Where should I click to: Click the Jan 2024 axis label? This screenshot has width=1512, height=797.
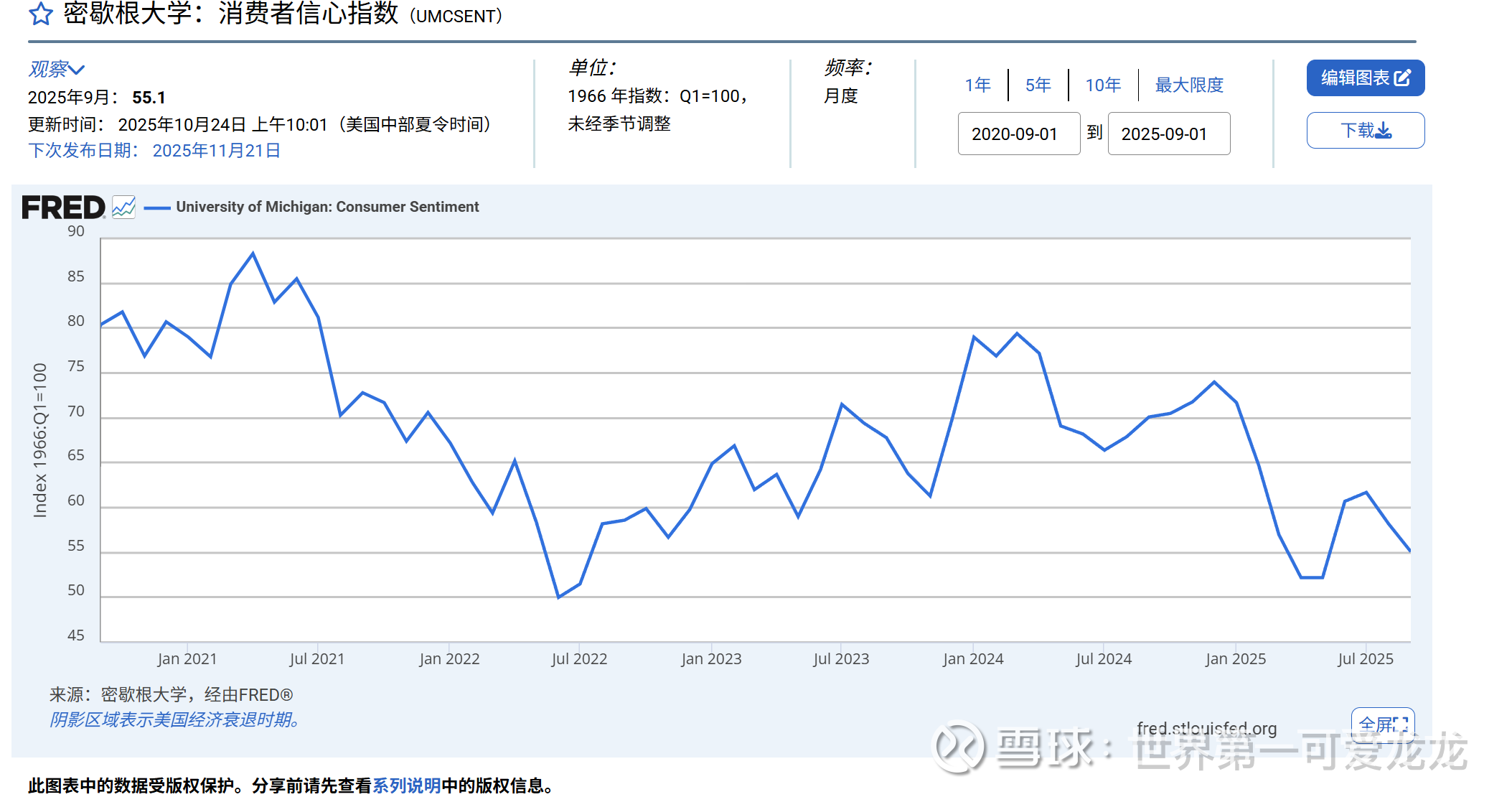coord(972,658)
